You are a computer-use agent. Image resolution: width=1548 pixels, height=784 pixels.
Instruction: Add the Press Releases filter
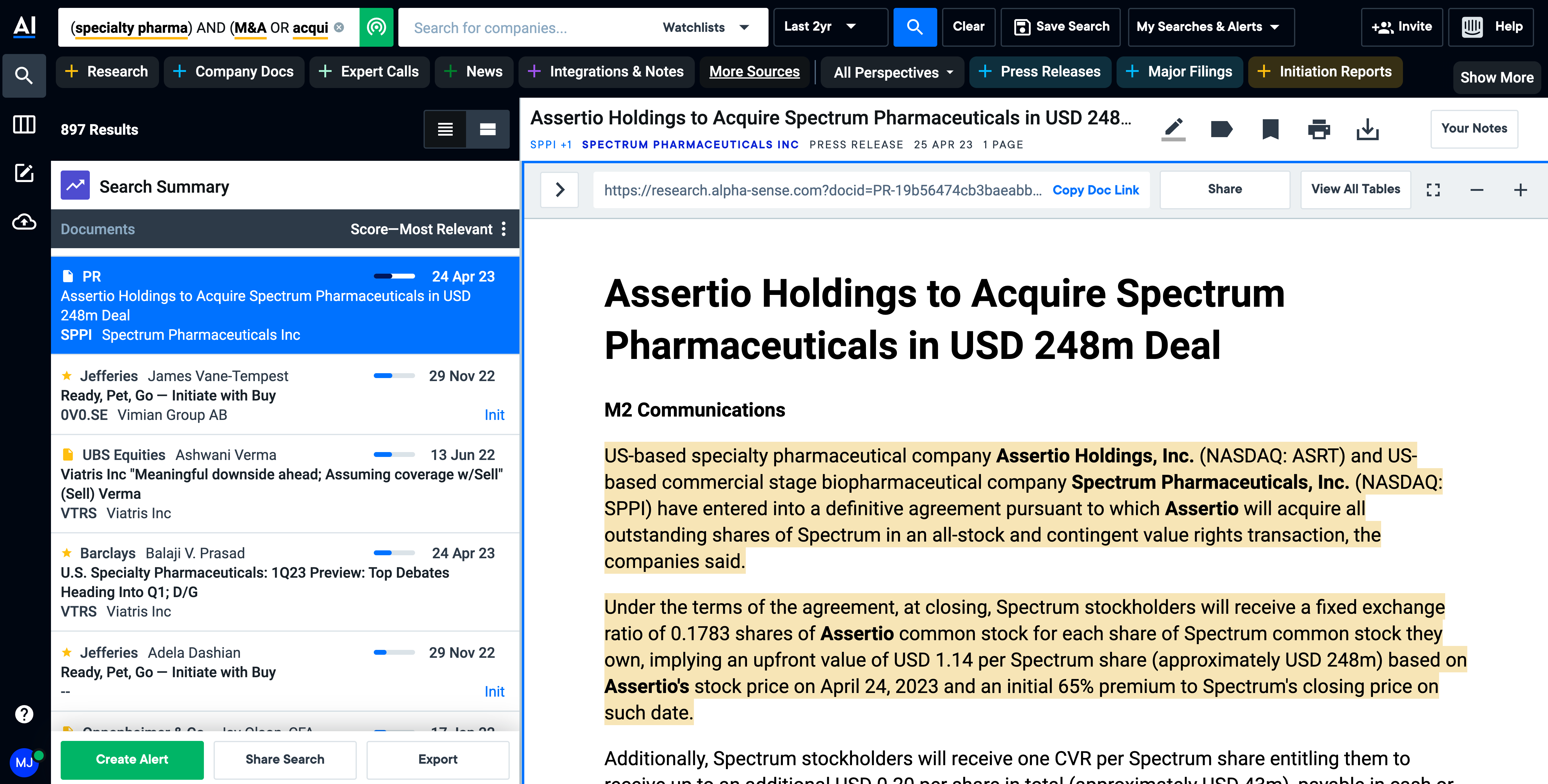point(1040,72)
